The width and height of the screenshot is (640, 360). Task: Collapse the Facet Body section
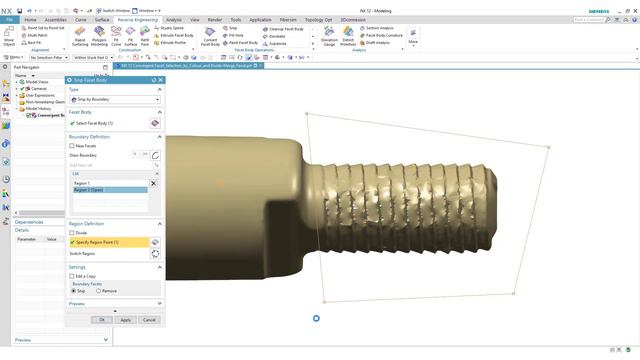[x=160, y=112]
